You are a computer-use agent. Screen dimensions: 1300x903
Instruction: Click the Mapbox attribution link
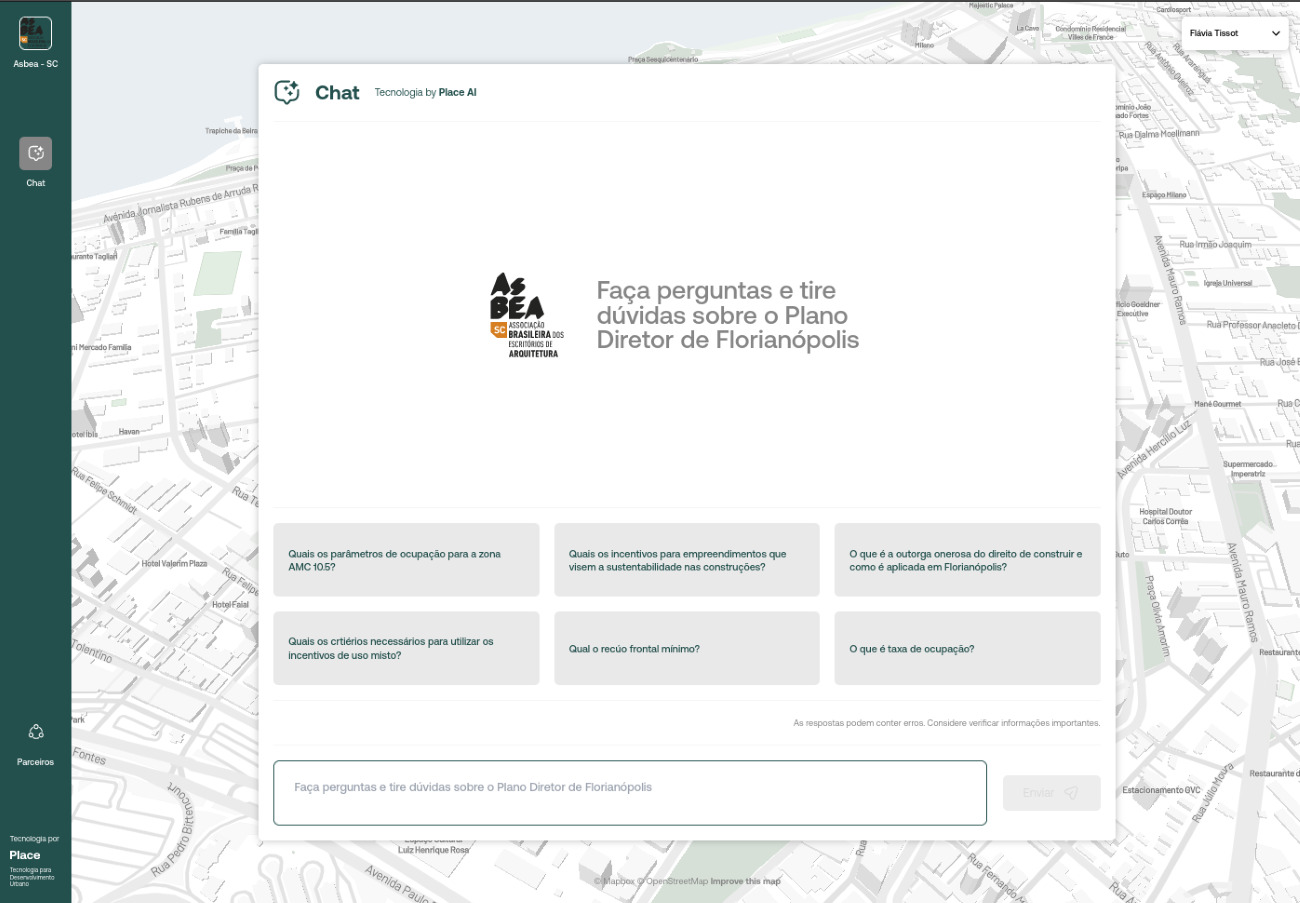[x=614, y=881]
